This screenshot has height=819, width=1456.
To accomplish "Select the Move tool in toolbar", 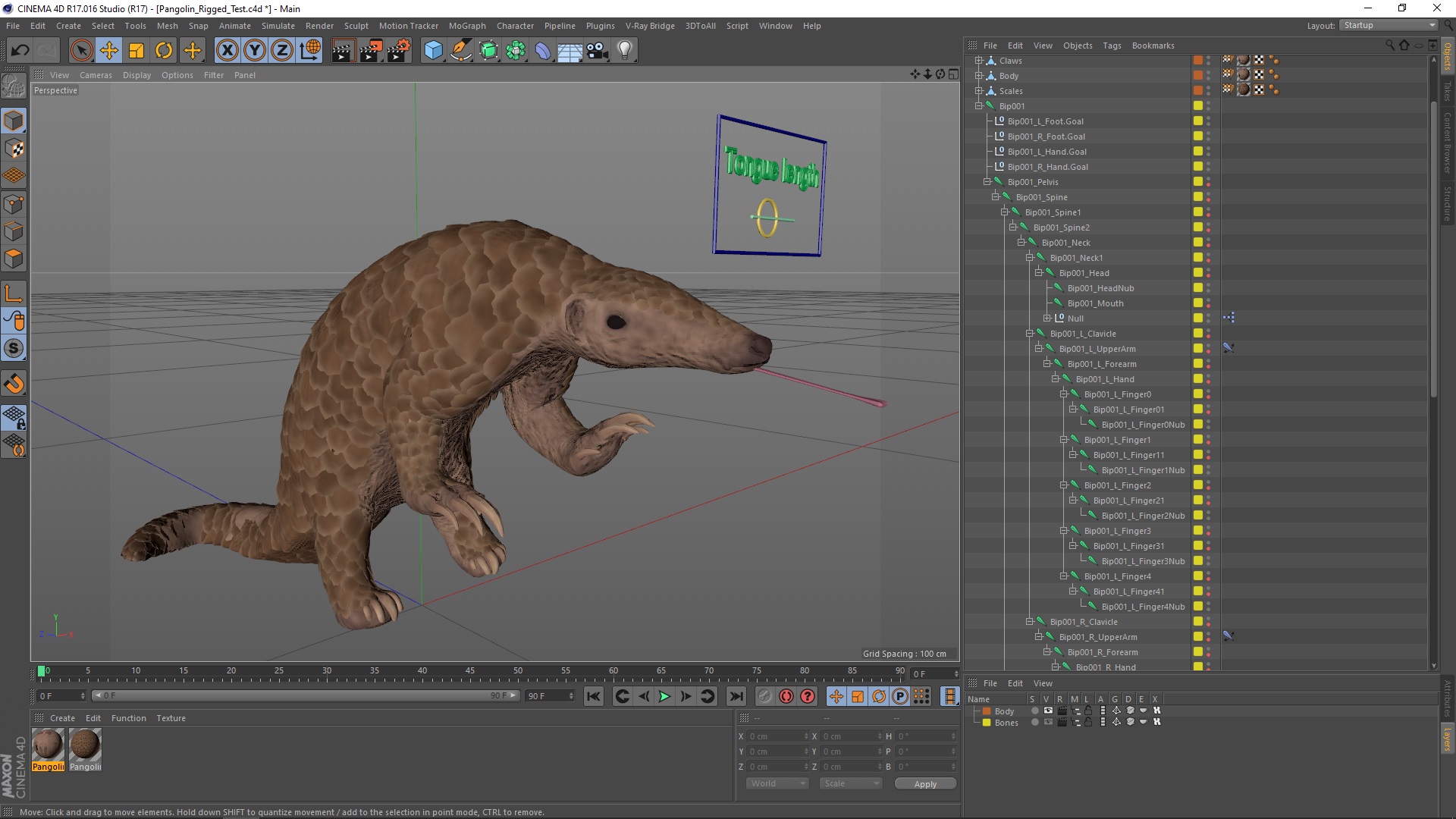I will click(x=109, y=49).
